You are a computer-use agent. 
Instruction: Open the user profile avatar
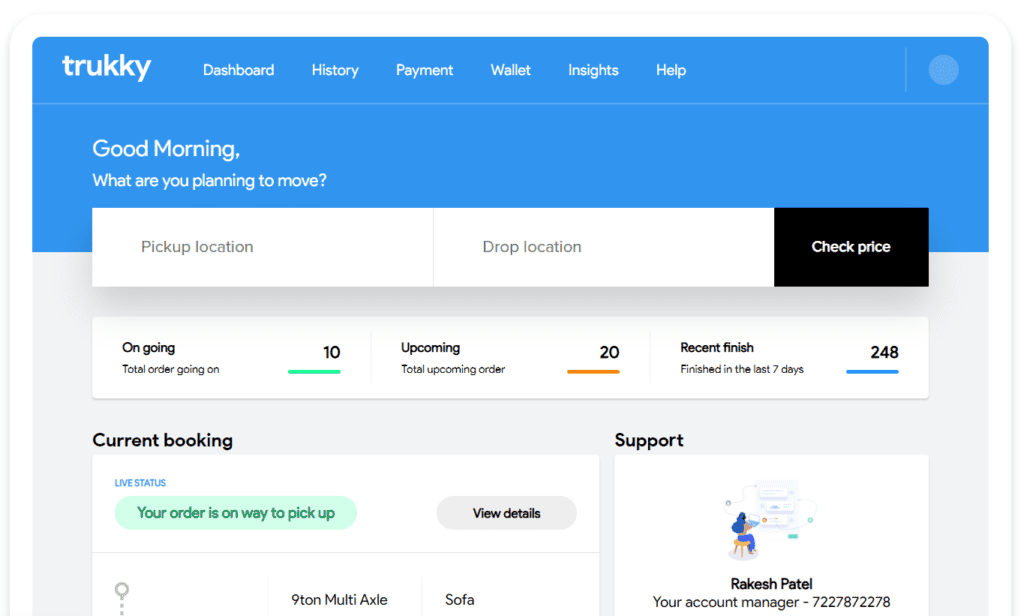[x=943, y=70]
